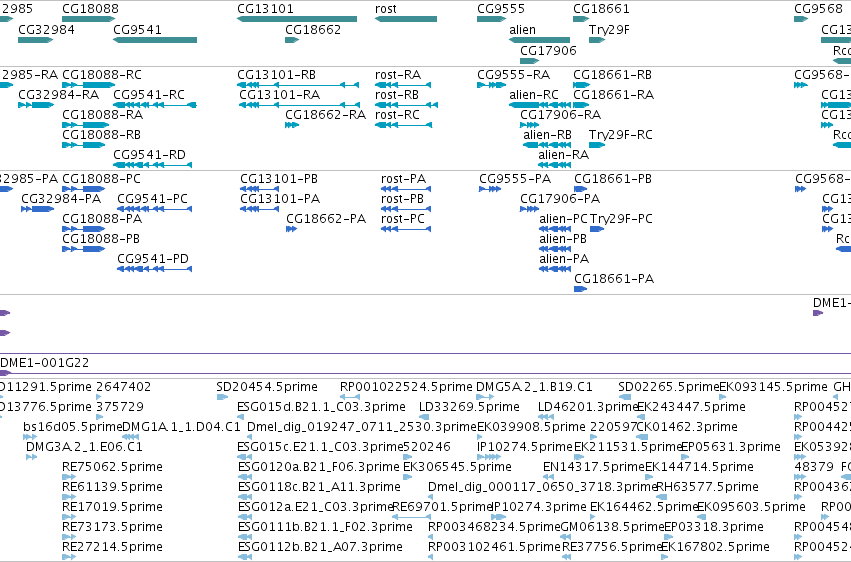Select the CG18661-RB transcript
Screen dimensions: 851x562
(x=581, y=85)
